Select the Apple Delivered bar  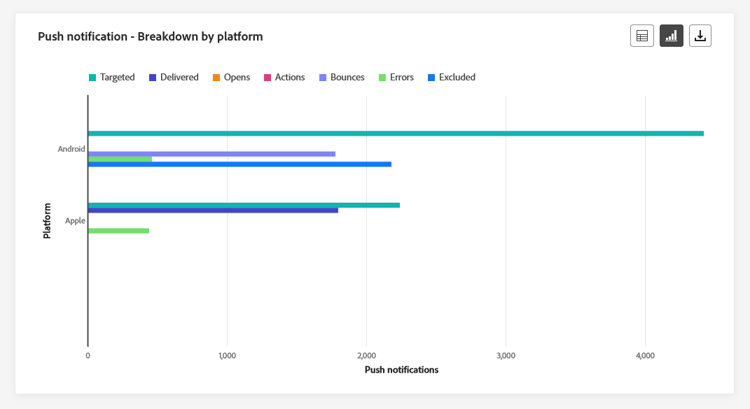click(x=212, y=210)
